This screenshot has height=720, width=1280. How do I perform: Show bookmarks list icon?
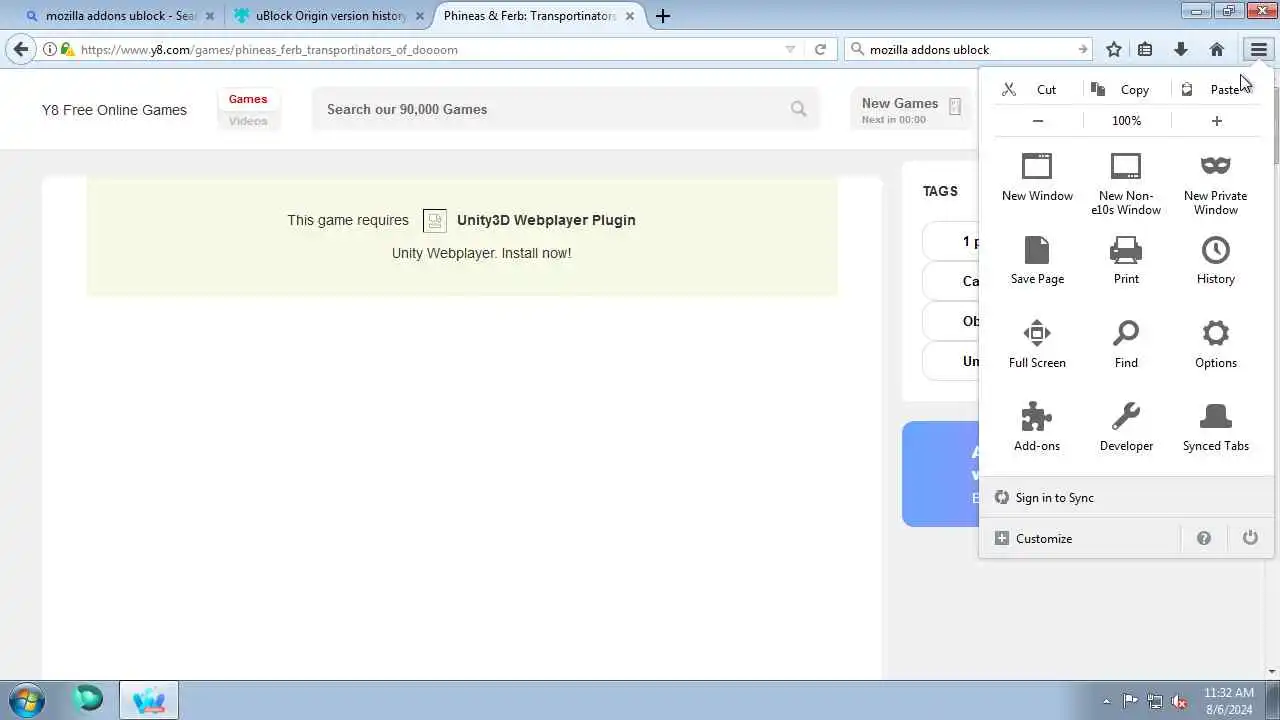tap(1146, 49)
